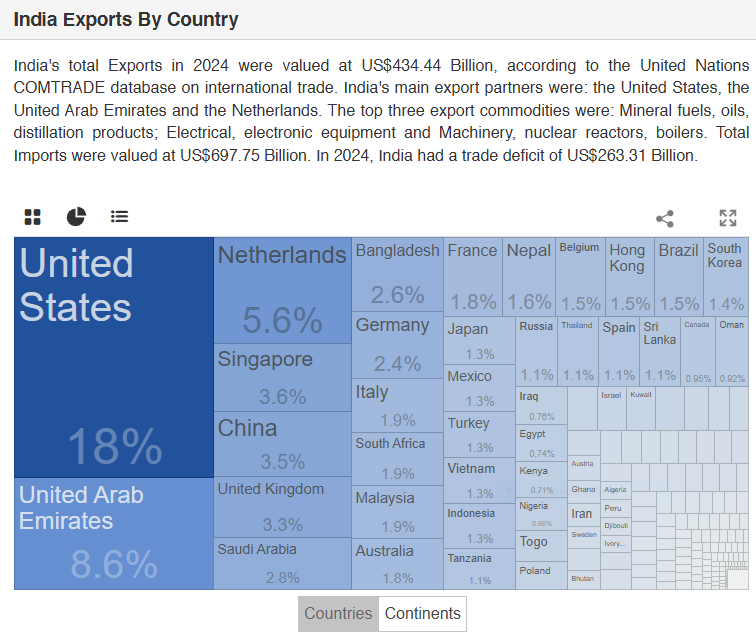Open the United Kingdom 3.3% tile
The height and width of the screenshot is (643, 756).
tap(283, 507)
